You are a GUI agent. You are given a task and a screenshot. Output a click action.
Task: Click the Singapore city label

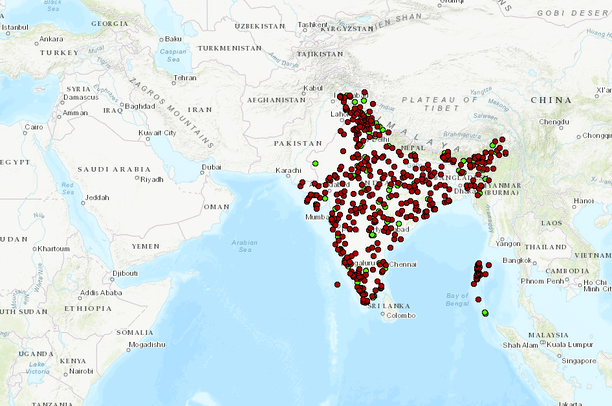click(581, 360)
